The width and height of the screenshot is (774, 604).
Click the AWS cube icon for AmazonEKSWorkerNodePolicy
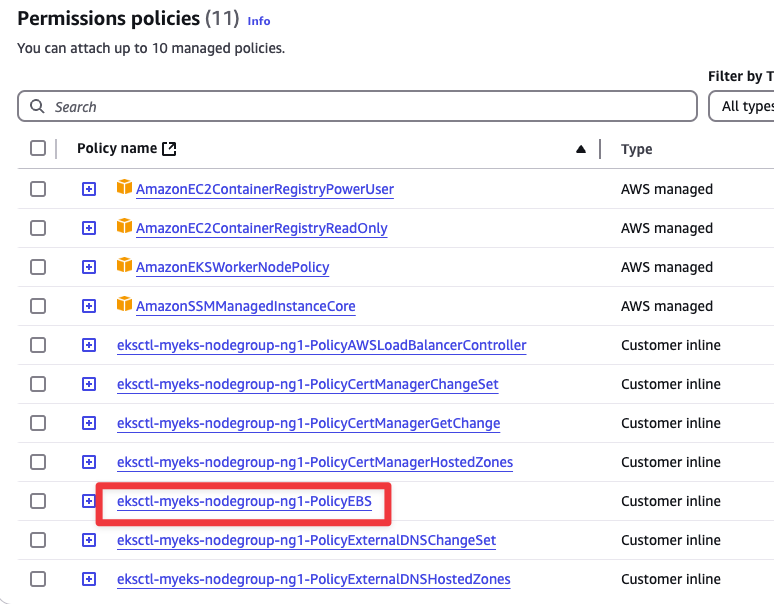tap(124, 264)
